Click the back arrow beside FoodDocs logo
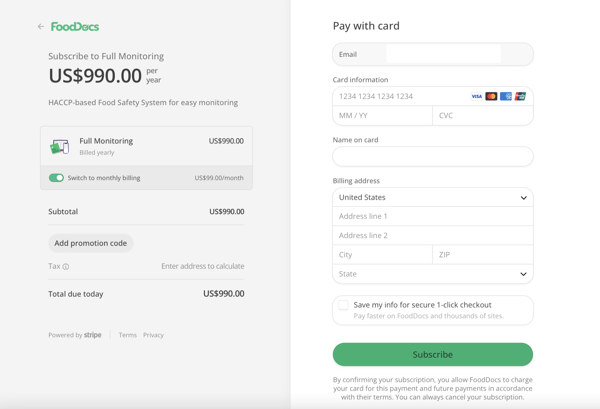Viewport: 600px width, 409px height. point(41,26)
